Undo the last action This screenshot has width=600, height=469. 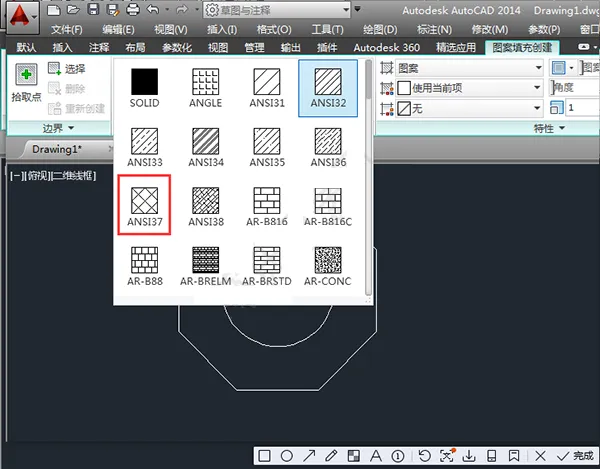tap(153, 10)
